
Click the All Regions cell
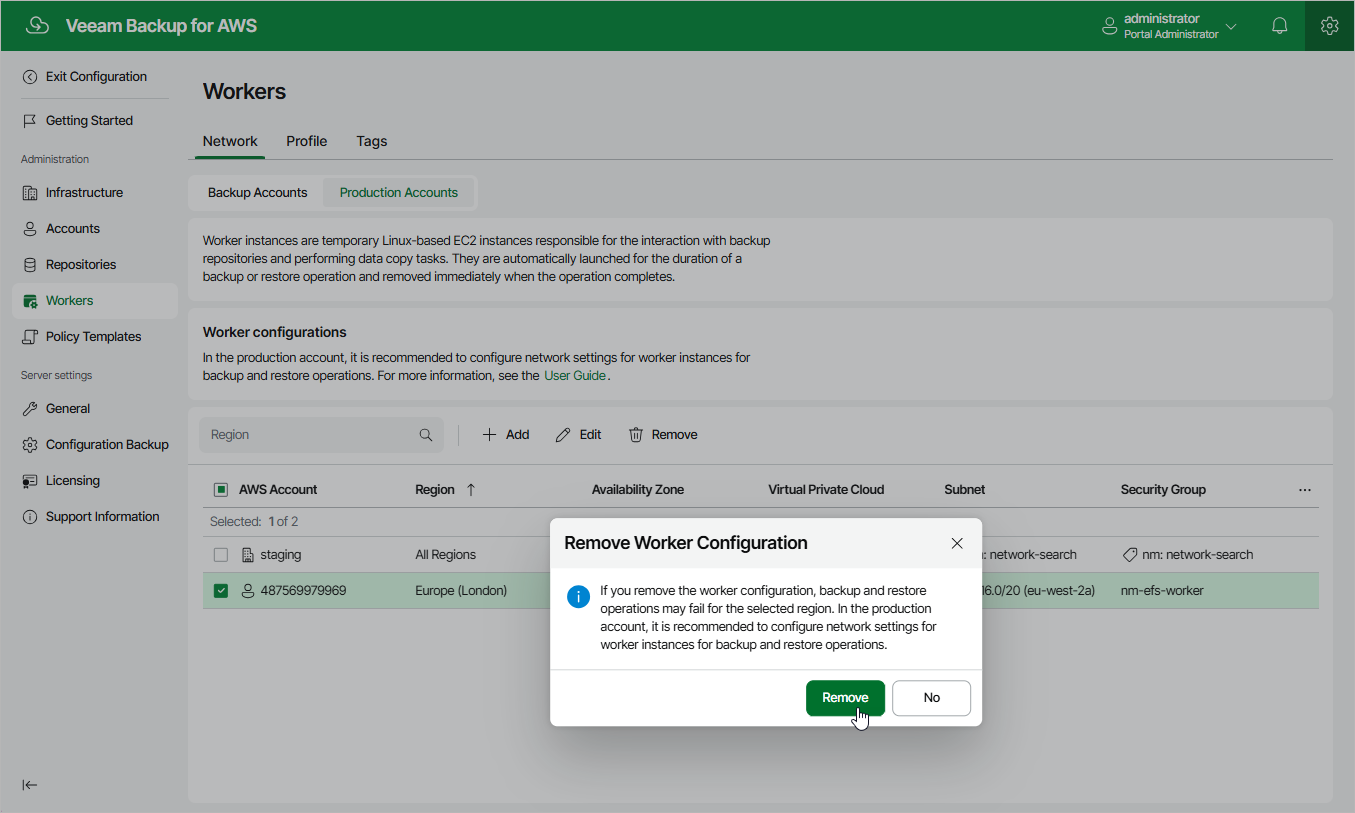[x=446, y=555]
